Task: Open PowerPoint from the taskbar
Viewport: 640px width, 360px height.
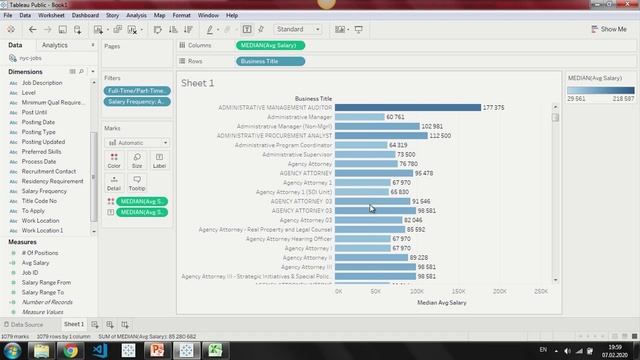Action: [x=157, y=351]
